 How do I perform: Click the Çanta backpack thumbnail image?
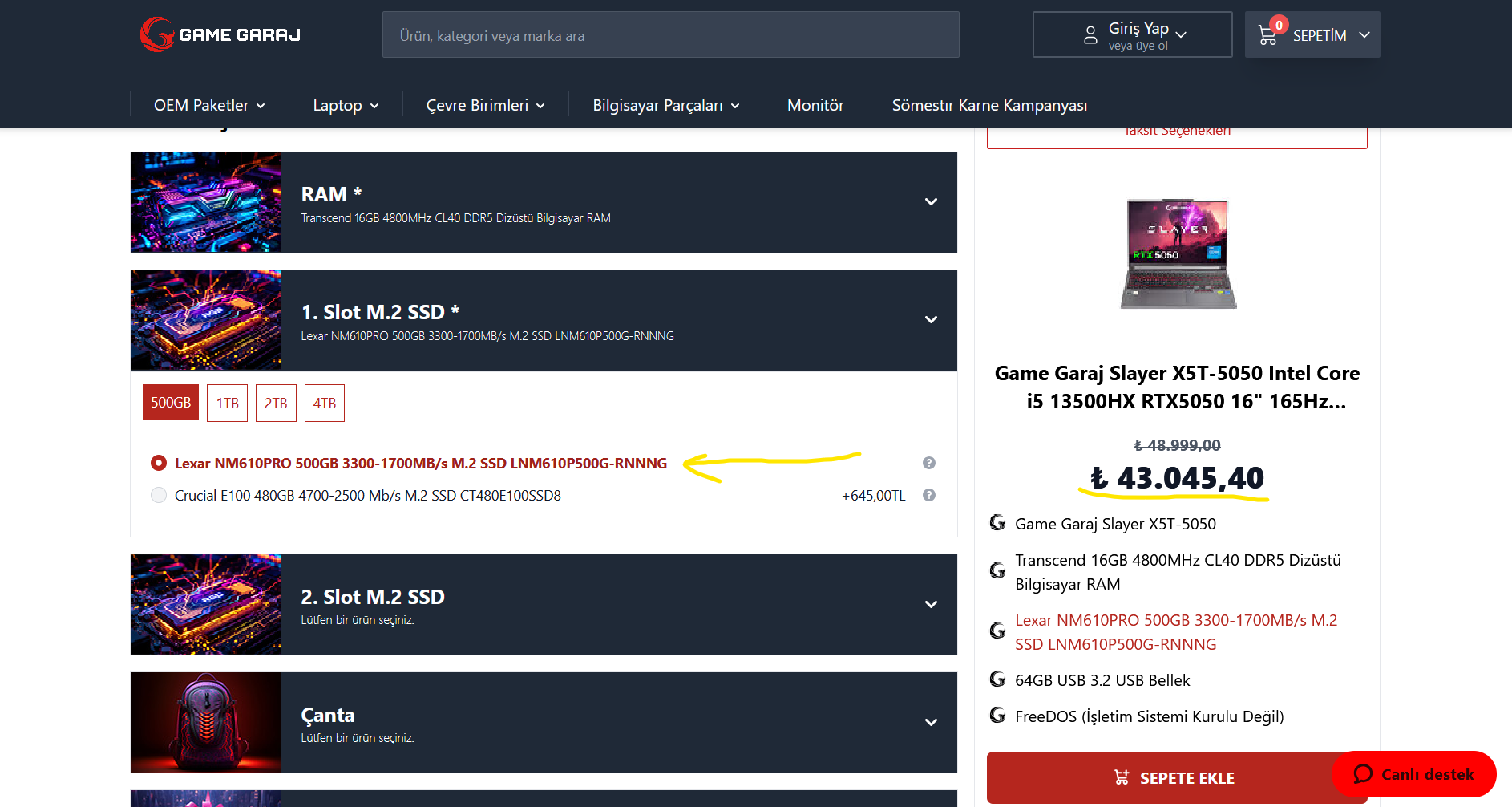(x=206, y=723)
